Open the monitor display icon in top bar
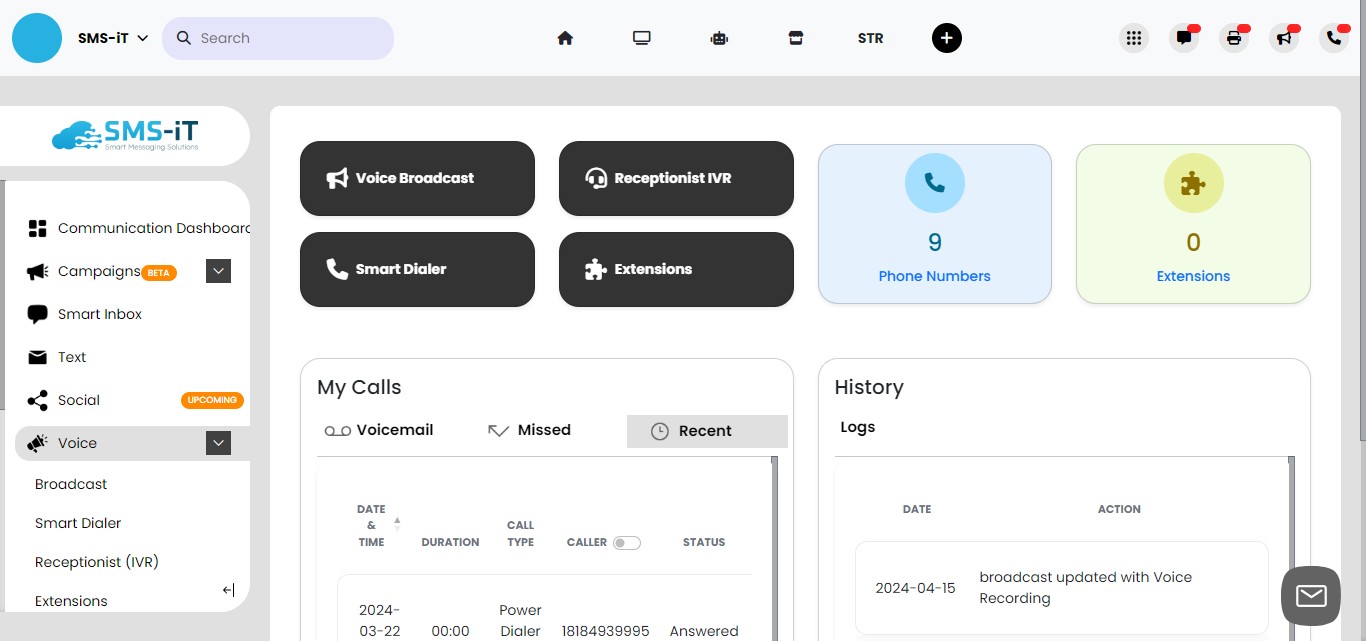Screen dimensions: 1366x641 (642, 38)
